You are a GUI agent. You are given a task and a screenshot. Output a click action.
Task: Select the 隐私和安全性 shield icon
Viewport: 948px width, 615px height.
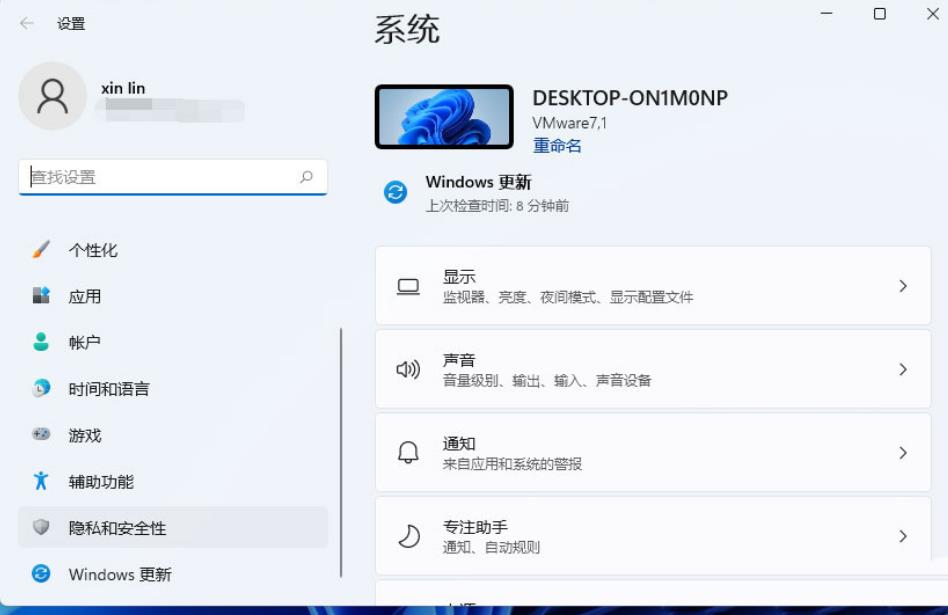(42, 527)
